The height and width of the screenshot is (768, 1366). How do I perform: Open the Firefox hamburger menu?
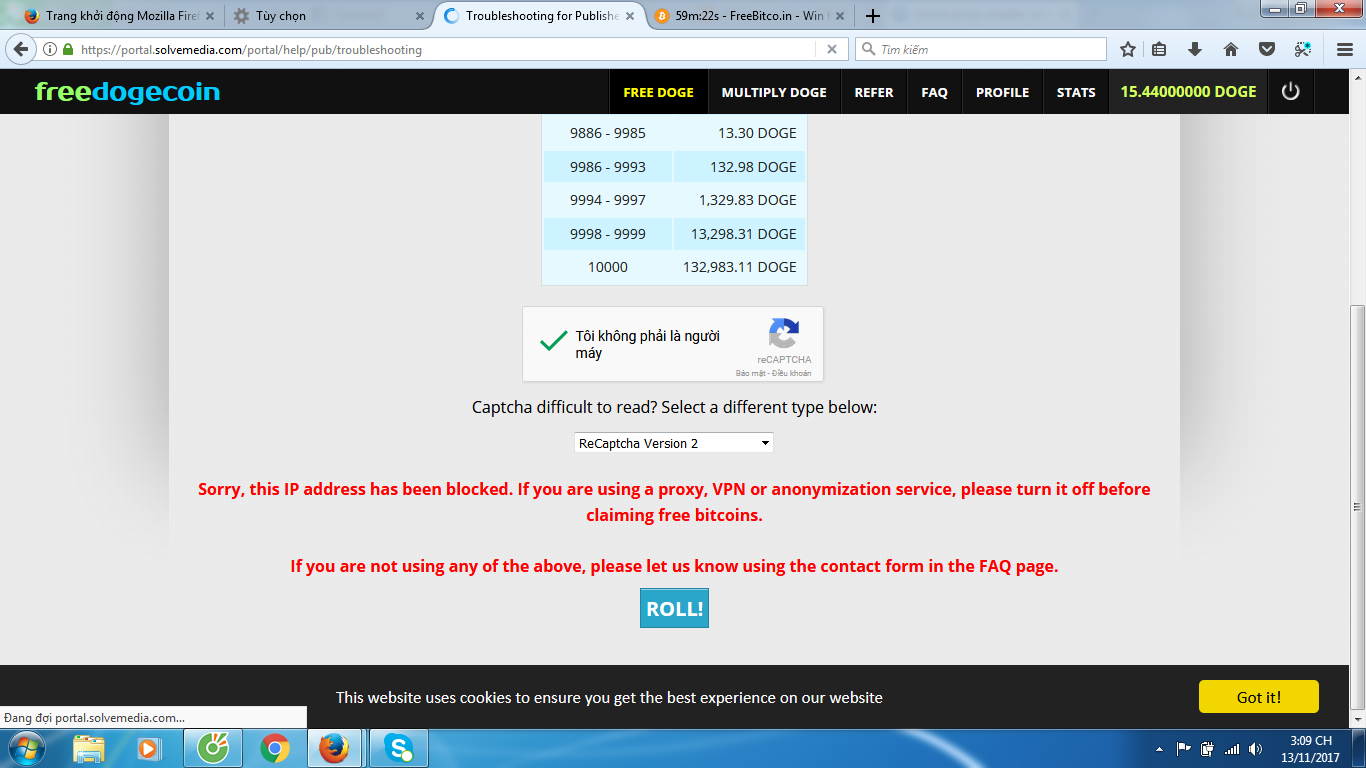click(1344, 49)
